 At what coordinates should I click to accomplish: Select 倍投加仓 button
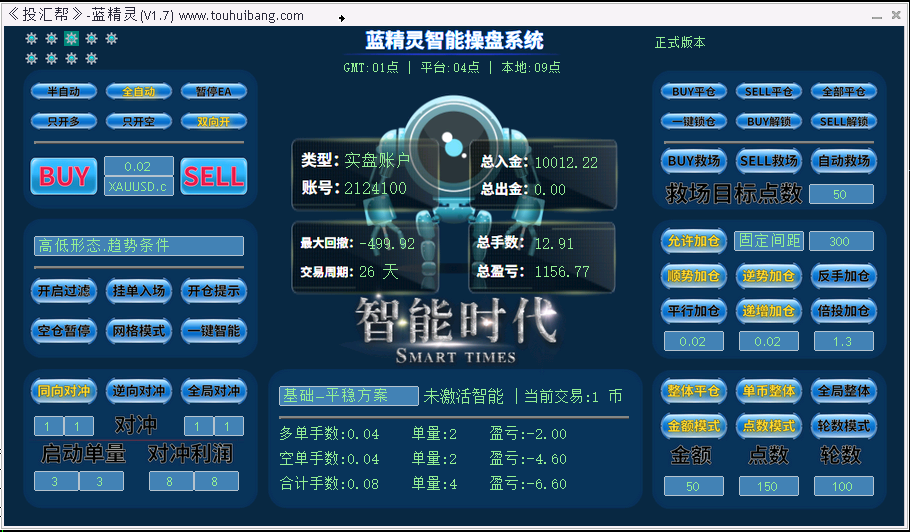pyautogui.click(x=843, y=311)
